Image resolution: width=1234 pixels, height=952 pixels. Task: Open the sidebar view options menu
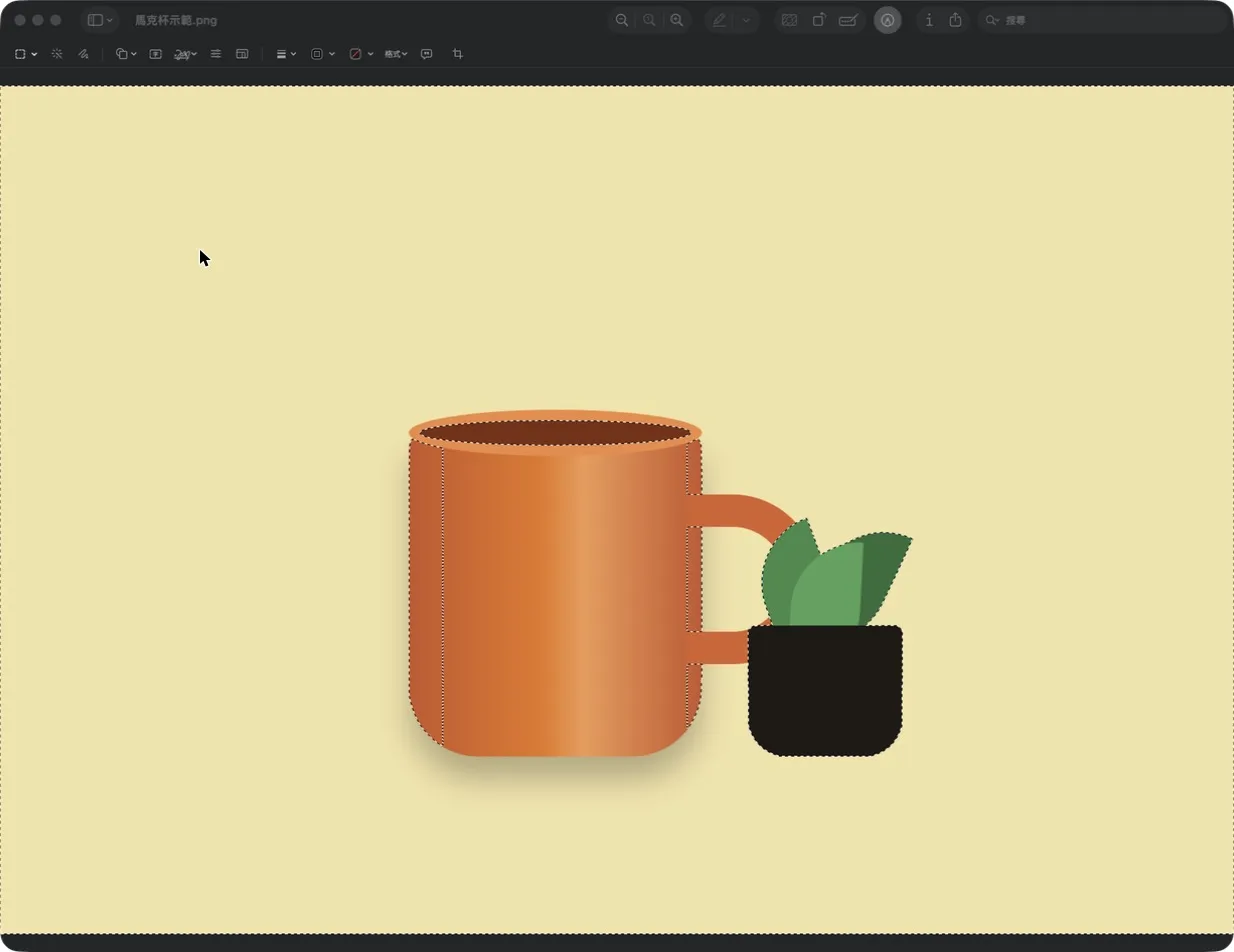(x=100, y=20)
